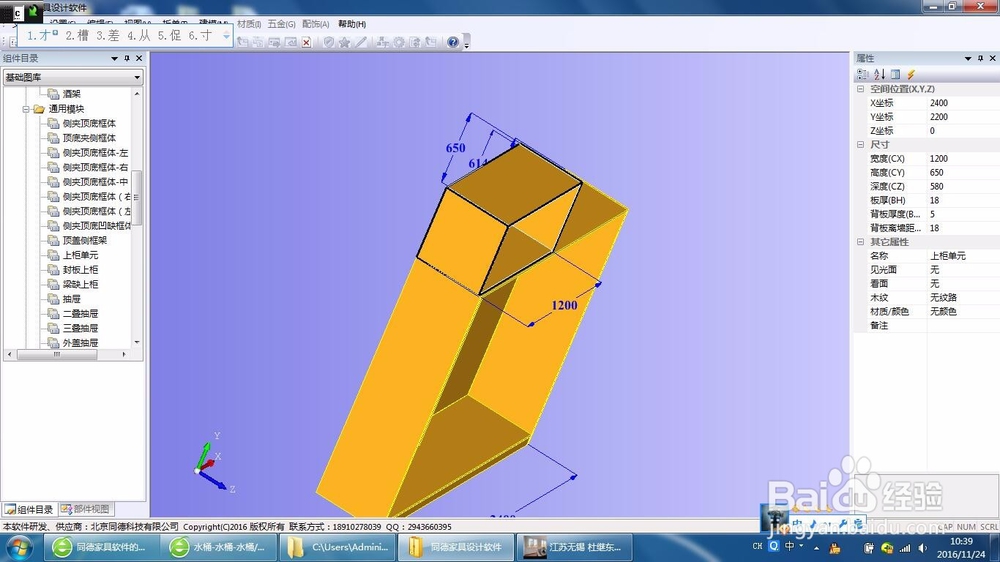The width and height of the screenshot is (1000, 562).
Task: Select 侧夹顶底框体-中 tree item
Action: (95, 182)
